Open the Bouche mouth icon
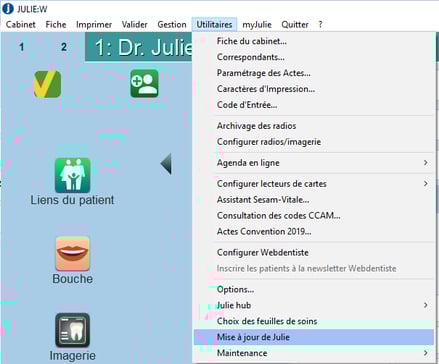Screen dimensions: 439x364 point(72,254)
